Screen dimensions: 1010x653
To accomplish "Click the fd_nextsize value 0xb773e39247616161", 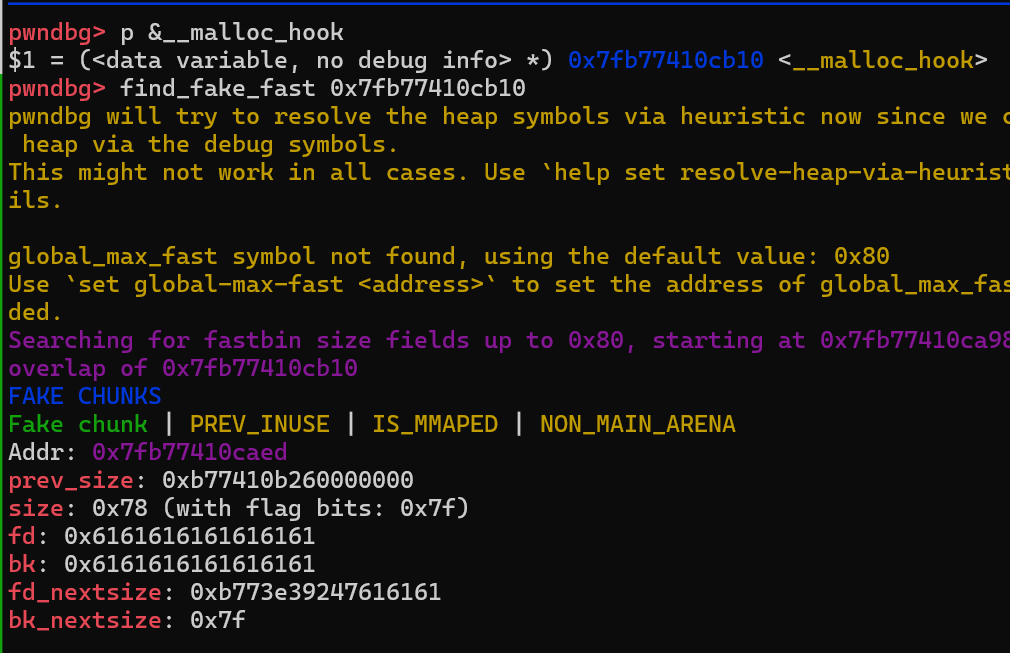I will point(316,592).
